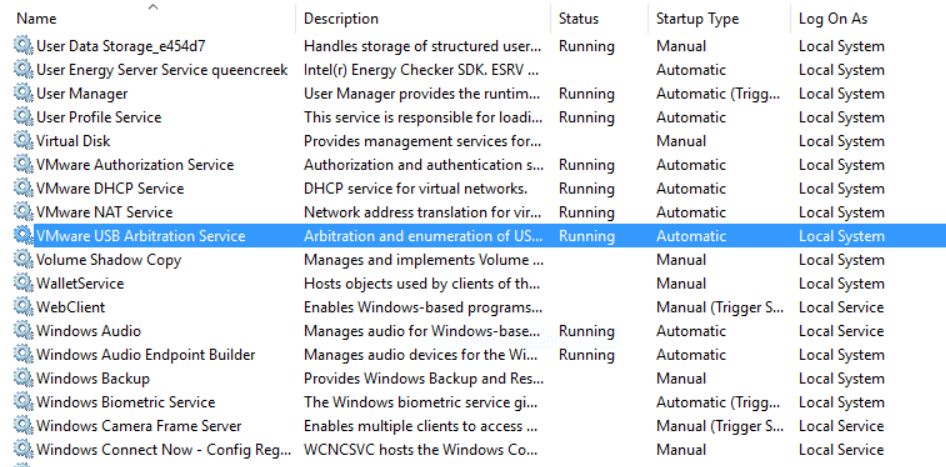Select Windows Connect Now - Config Reg... name

coord(163,450)
